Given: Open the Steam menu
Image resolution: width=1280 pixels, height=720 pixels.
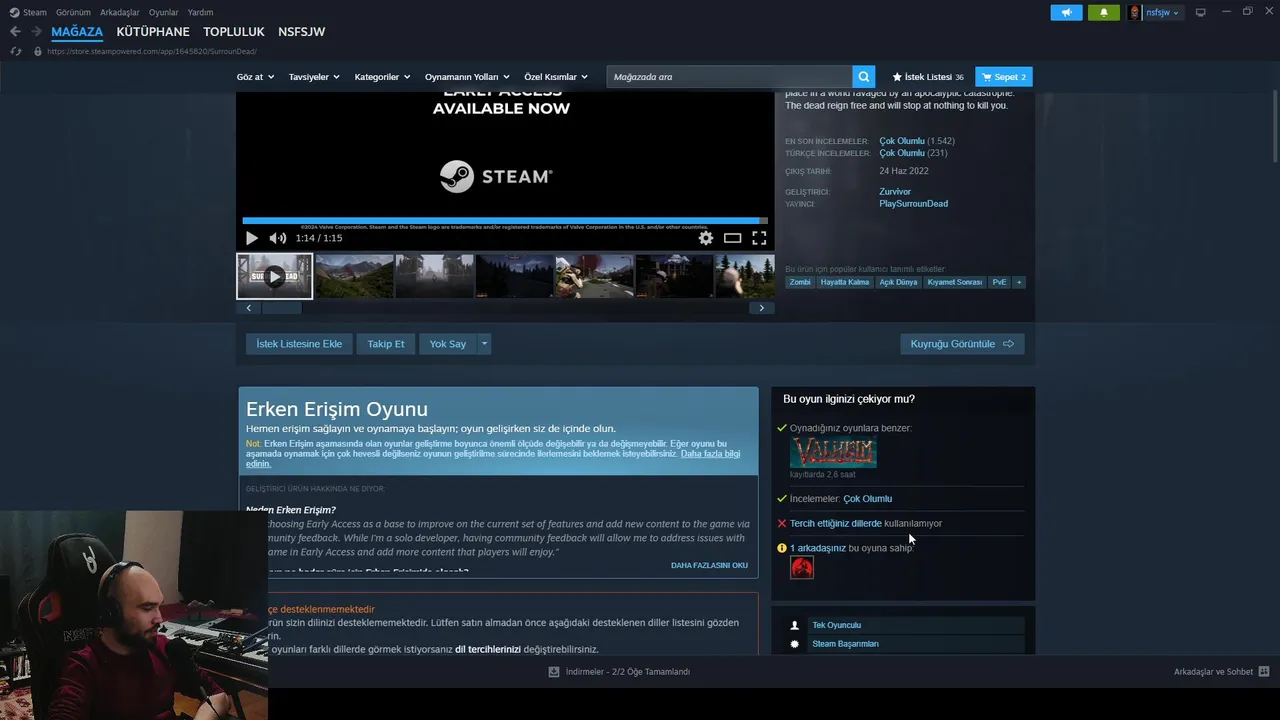Looking at the screenshot, I should (28, 12).
